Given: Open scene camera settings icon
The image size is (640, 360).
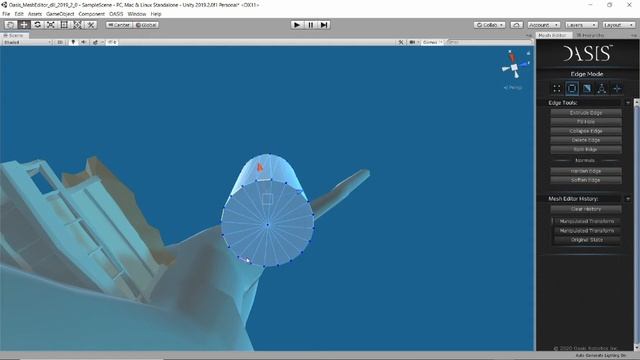Looking at the screenshot, I should pos(413,42).
